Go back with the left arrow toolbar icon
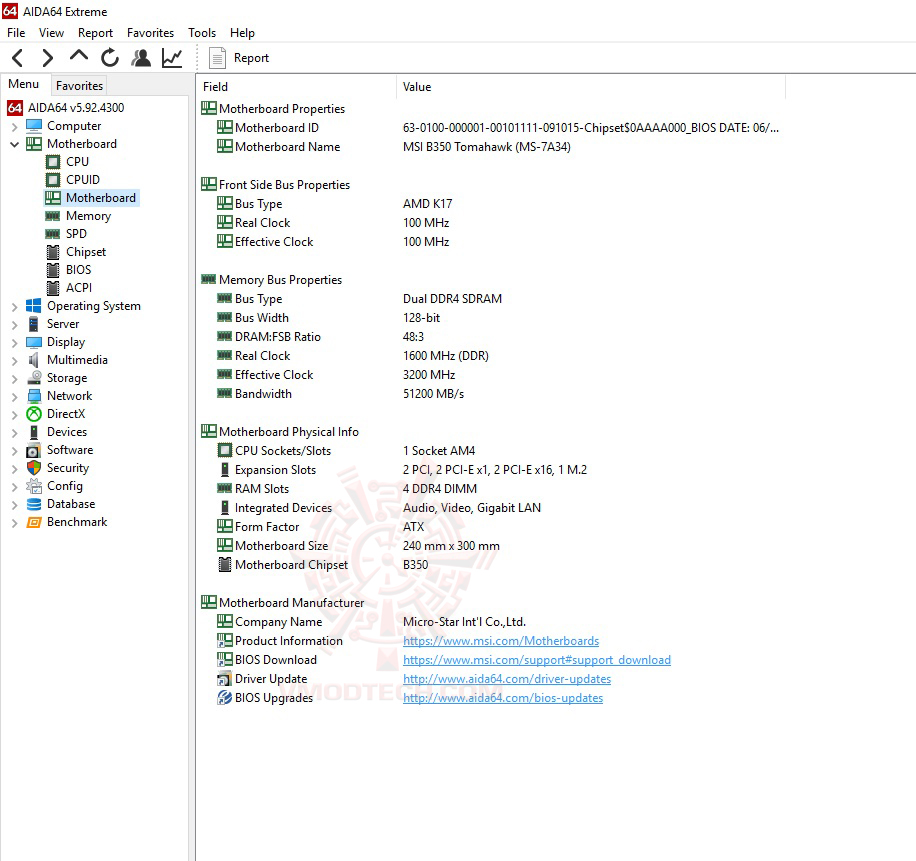916x861 pixels. tap(18, 58)
